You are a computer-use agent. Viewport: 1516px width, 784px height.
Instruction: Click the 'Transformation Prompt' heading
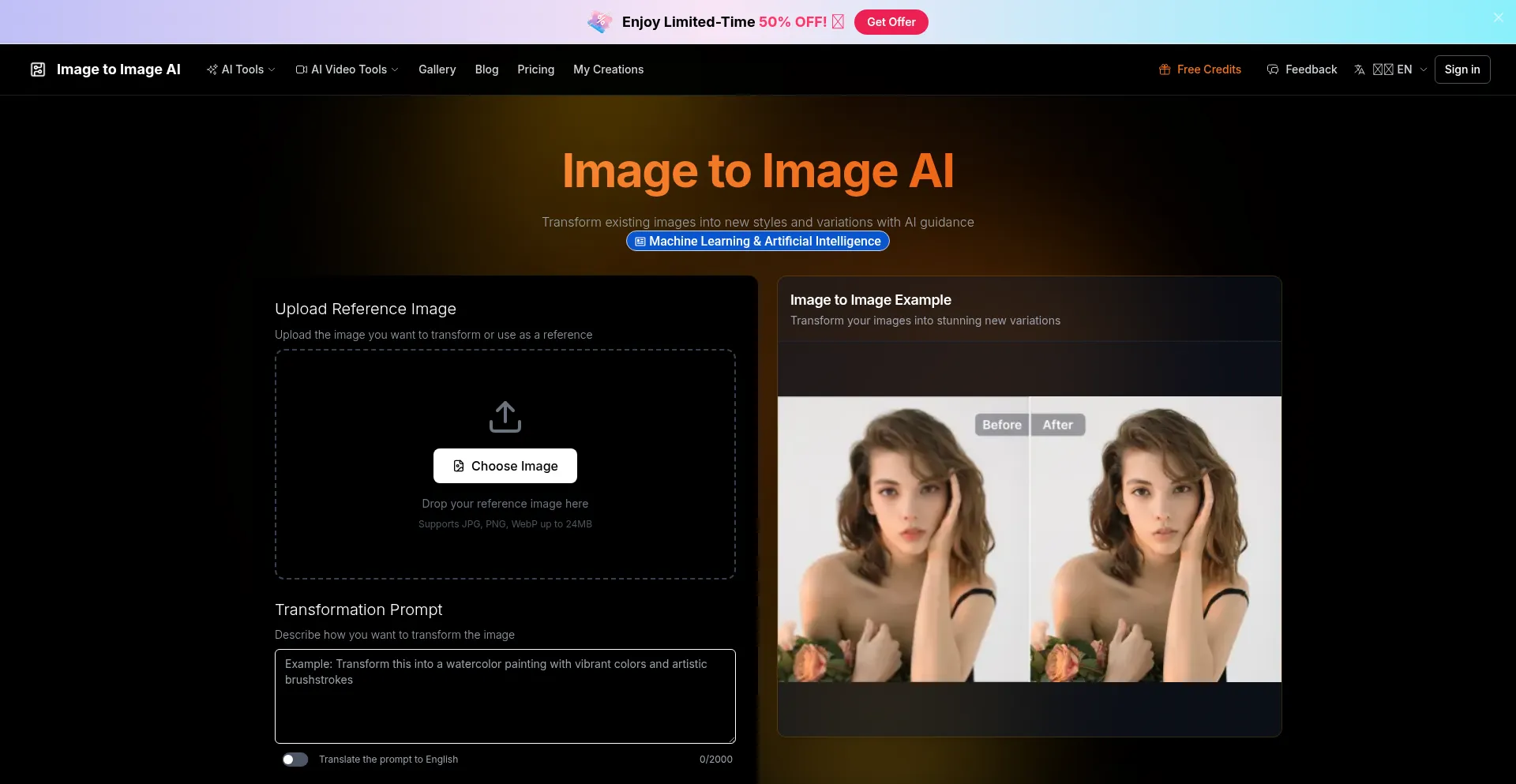point(358,610)
